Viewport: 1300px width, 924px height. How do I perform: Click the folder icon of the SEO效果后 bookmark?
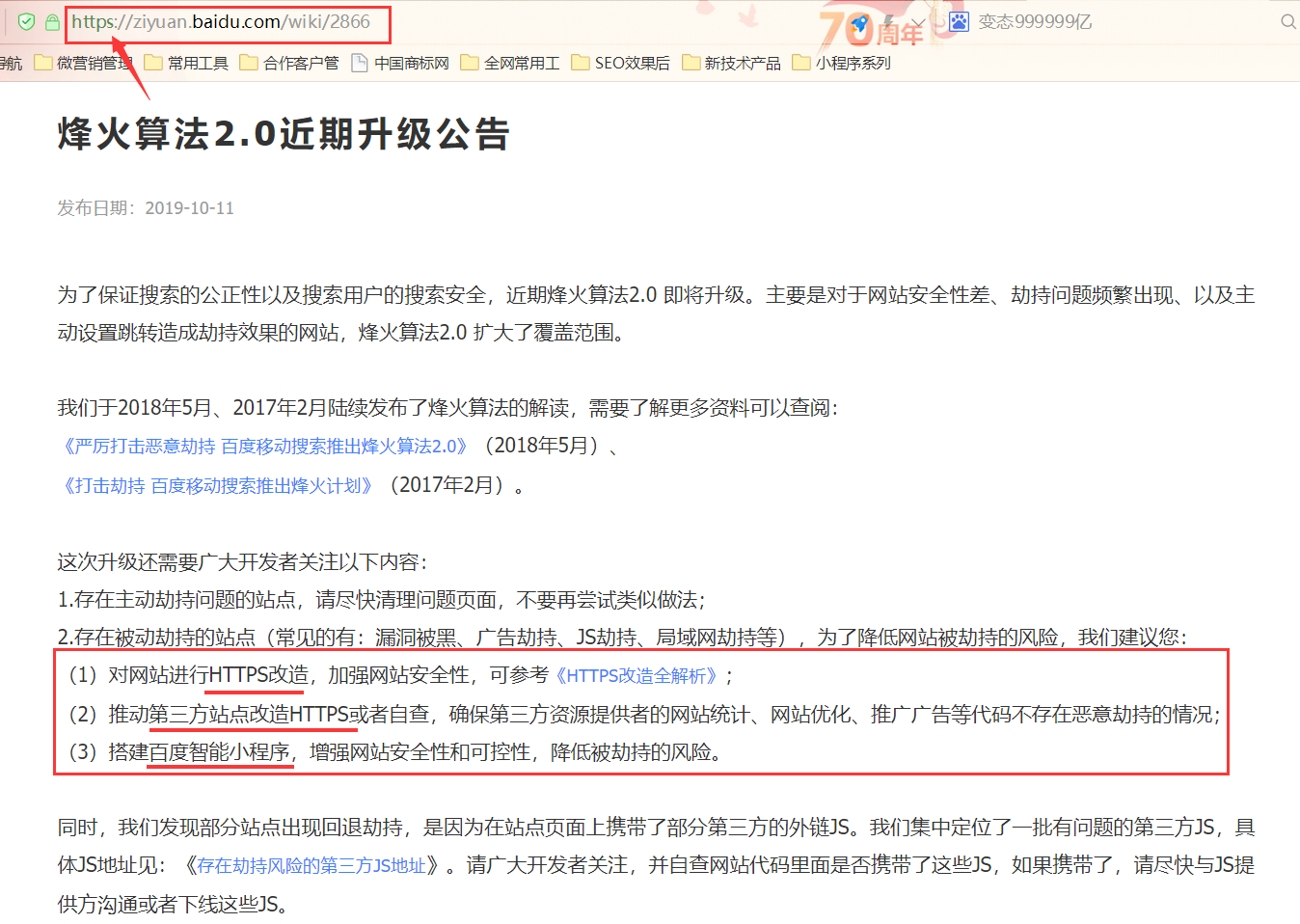click(x=580, y=63)
